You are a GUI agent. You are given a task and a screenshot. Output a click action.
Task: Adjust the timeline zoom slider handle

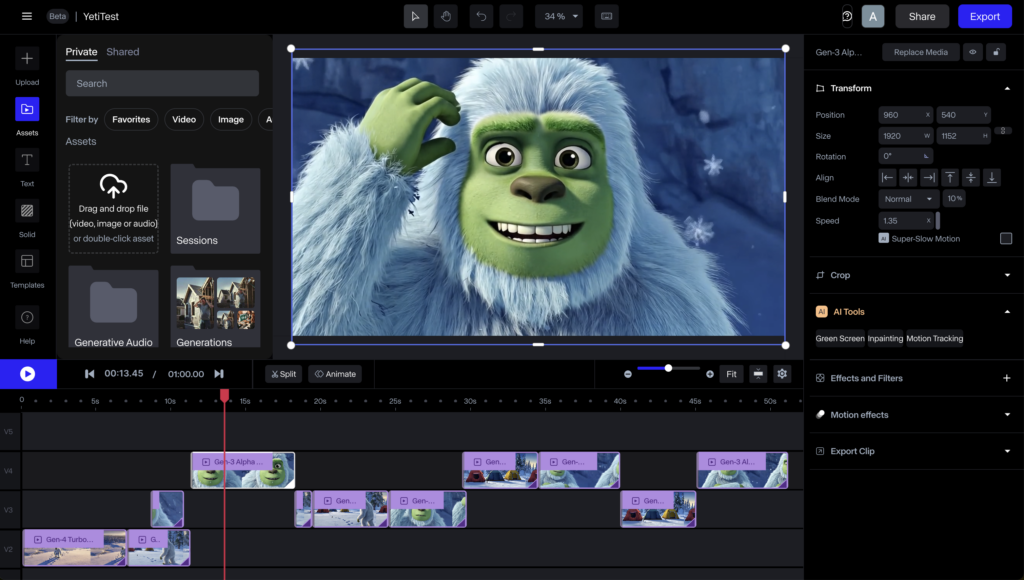tap(668, 368)
